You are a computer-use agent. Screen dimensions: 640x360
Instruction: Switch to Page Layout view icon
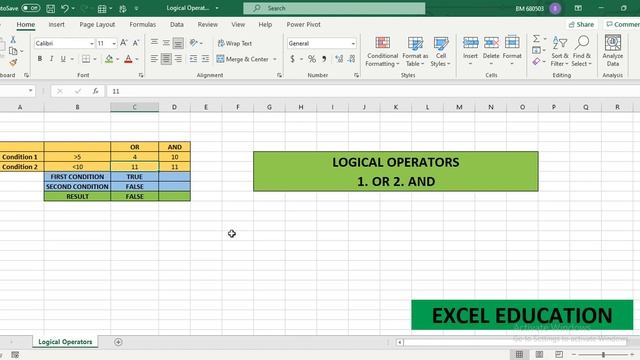(539, 354)
